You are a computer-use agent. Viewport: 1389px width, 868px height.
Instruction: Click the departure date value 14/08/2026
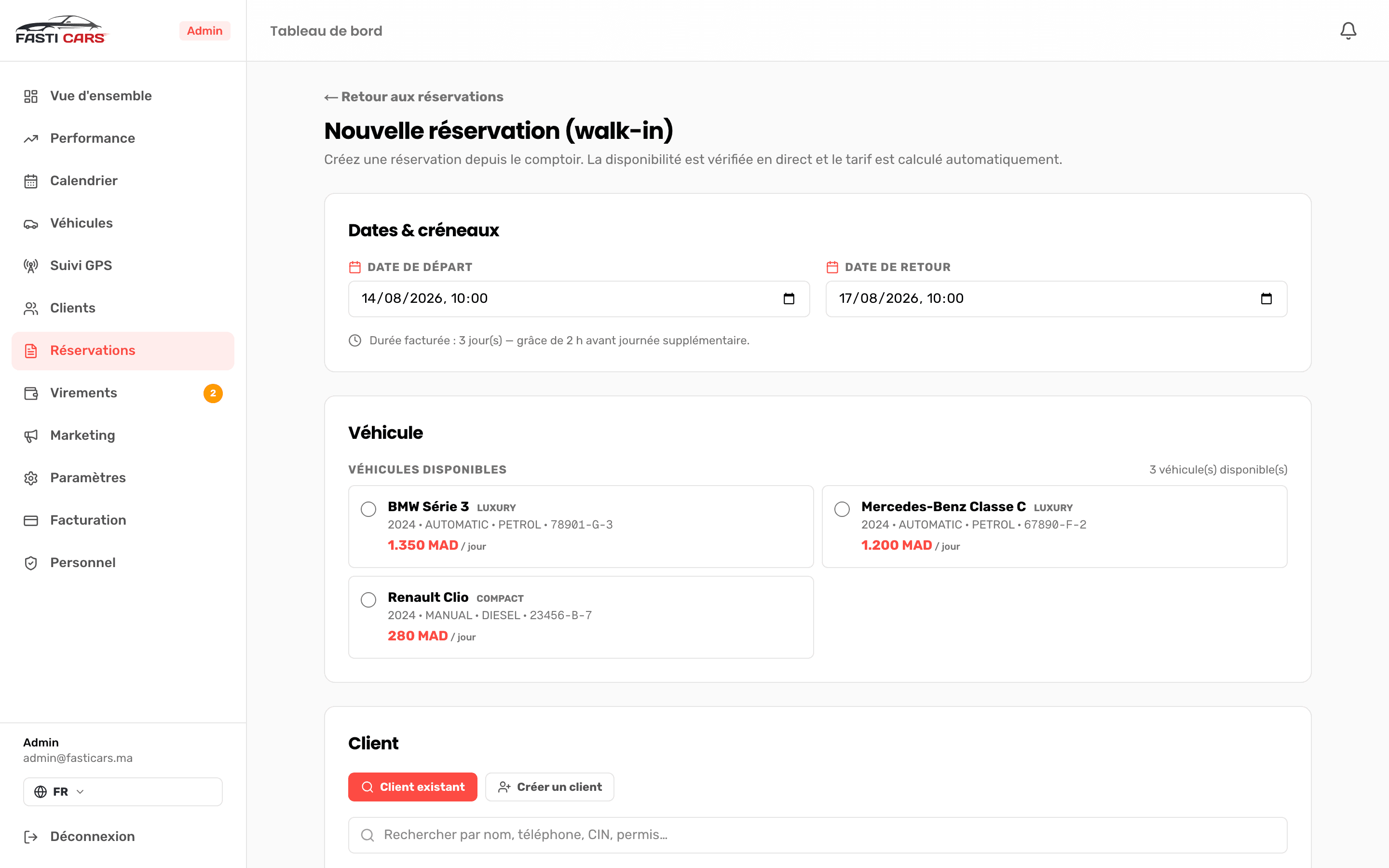pyautogui.click(x=402, y=298)
